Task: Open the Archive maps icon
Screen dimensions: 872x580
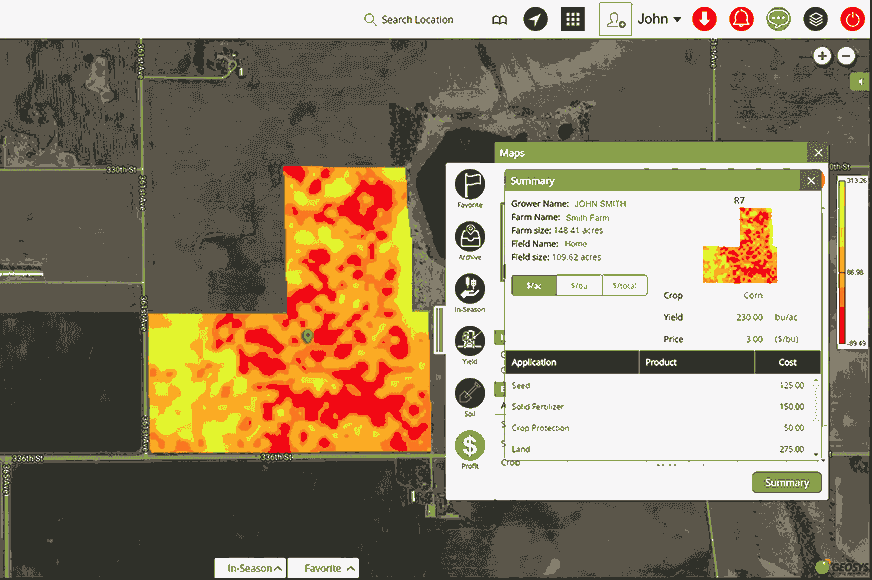Action: point(470,238)
